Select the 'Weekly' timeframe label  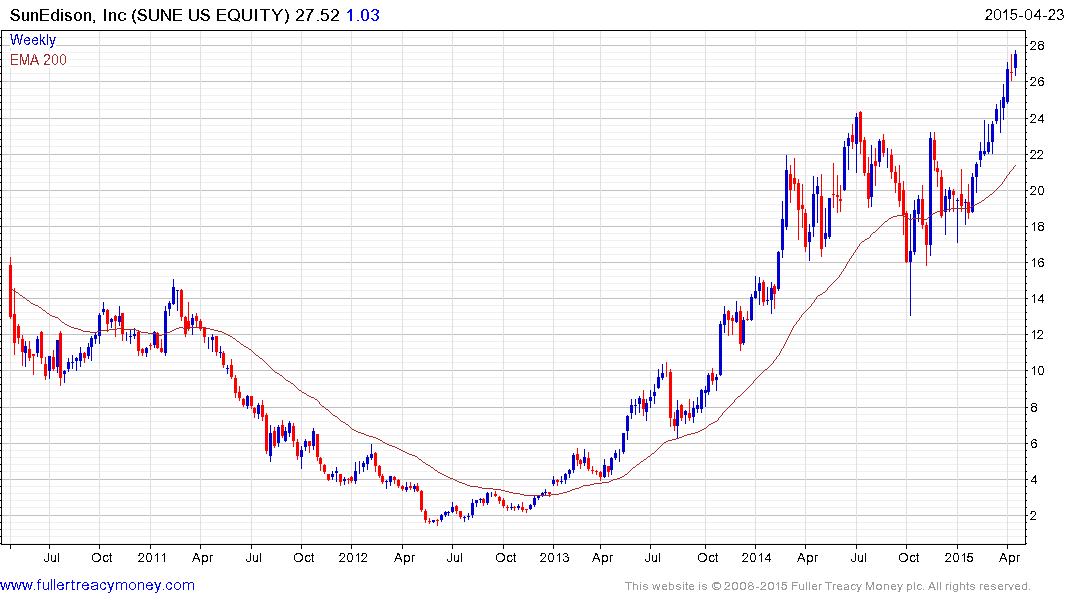[33, 40]
